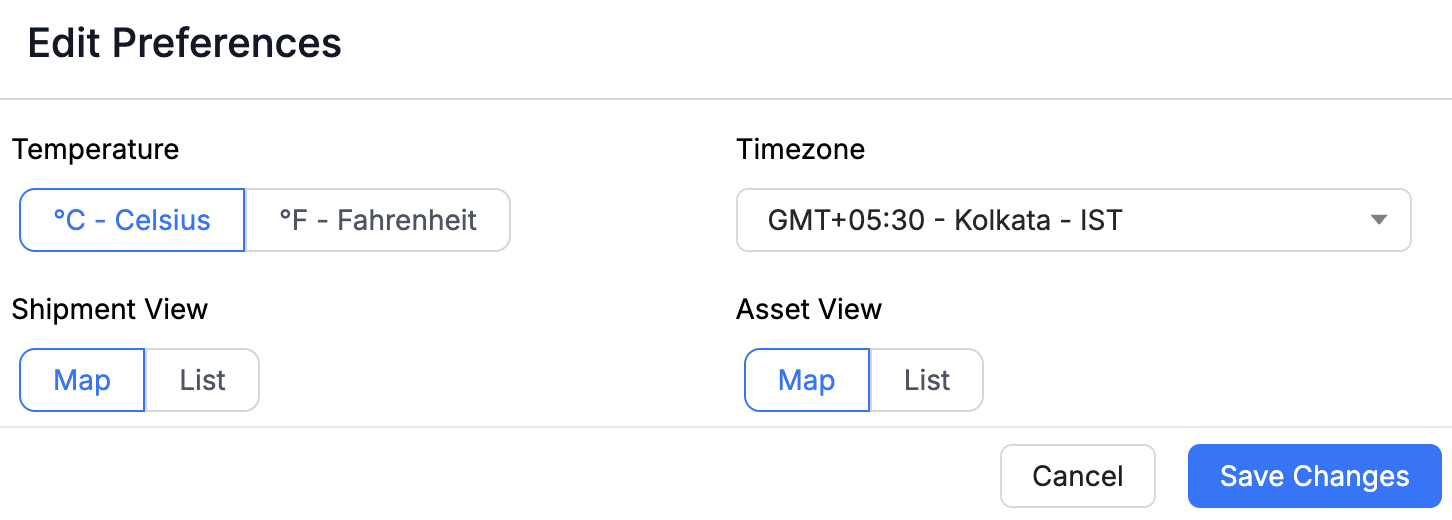Click the Edit Preferences heading
The image size is (1452, 520).
pos(185,44)
